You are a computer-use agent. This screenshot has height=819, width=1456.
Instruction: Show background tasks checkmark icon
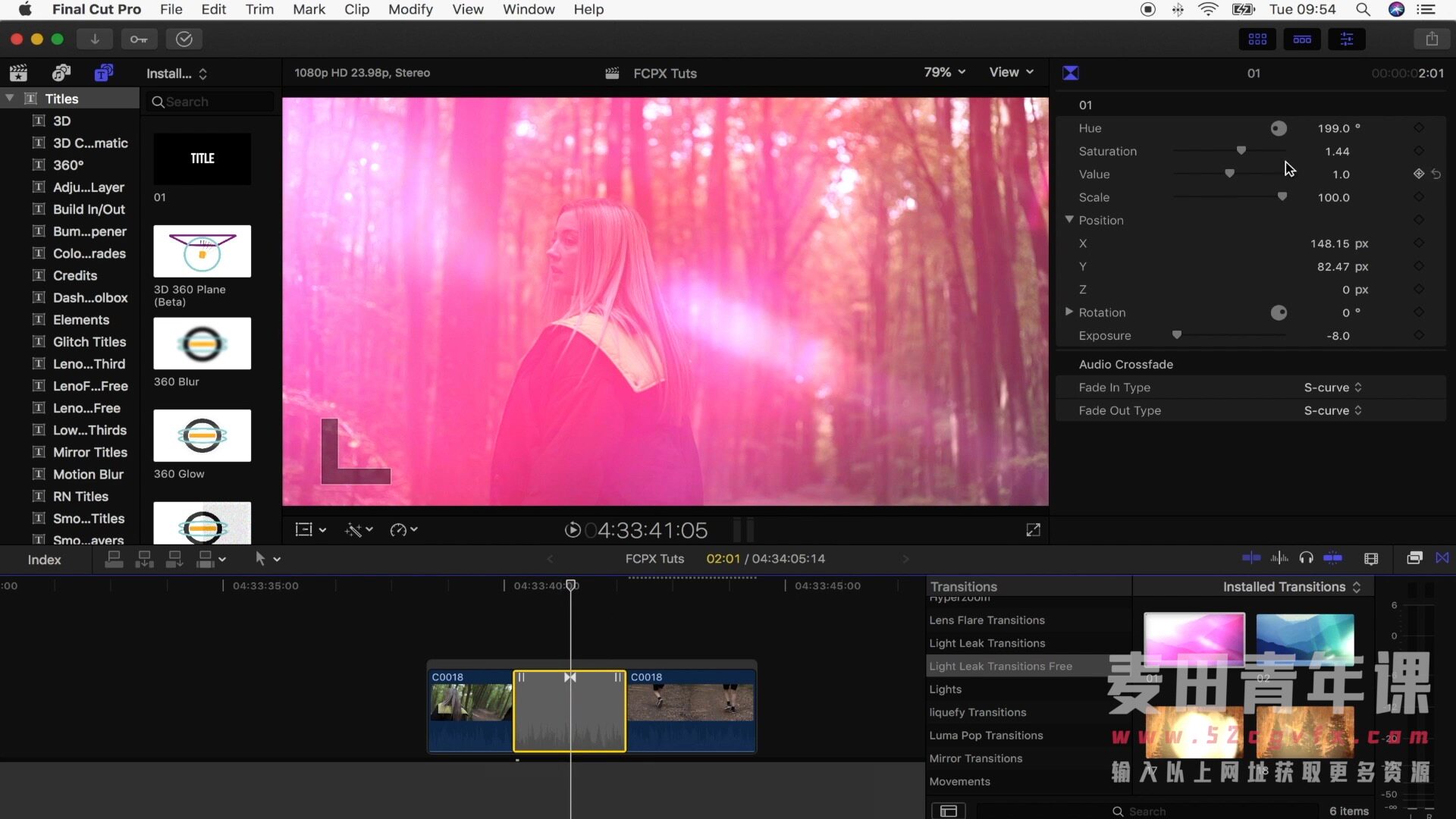click(x=184, y=39)
